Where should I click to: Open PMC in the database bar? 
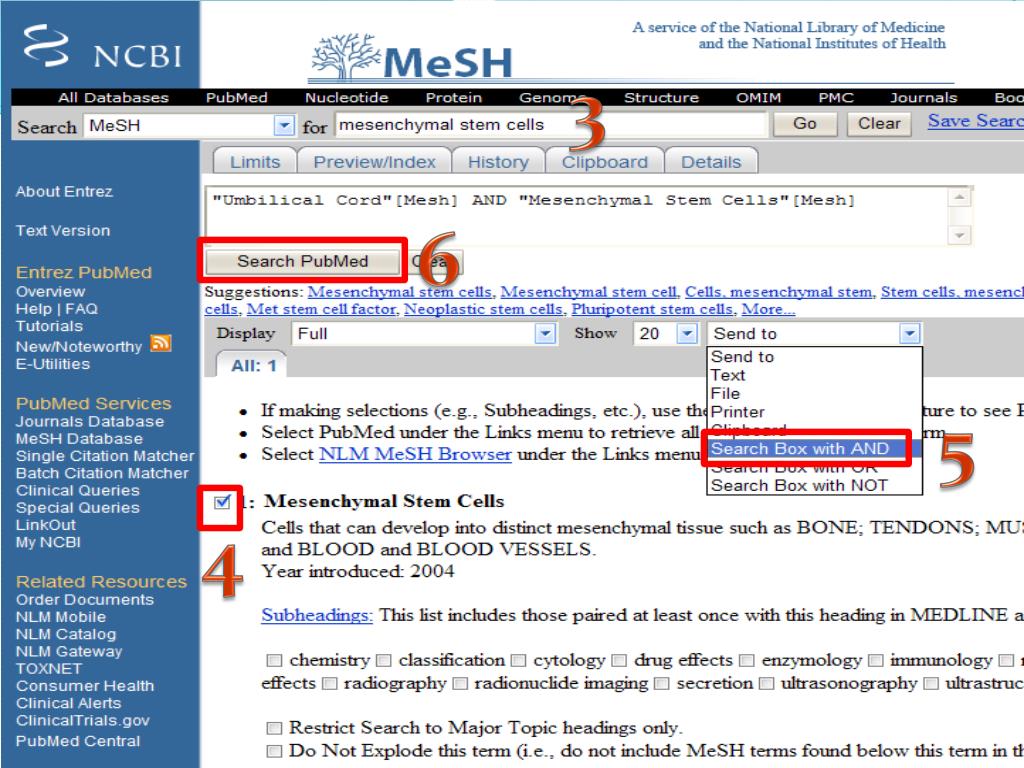836,97
